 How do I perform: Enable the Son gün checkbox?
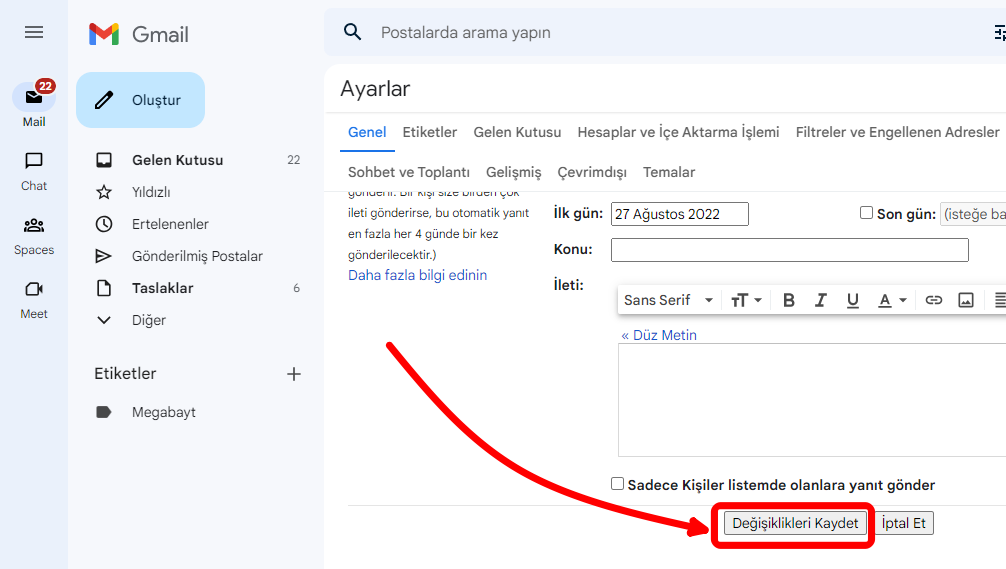[866, 213]
